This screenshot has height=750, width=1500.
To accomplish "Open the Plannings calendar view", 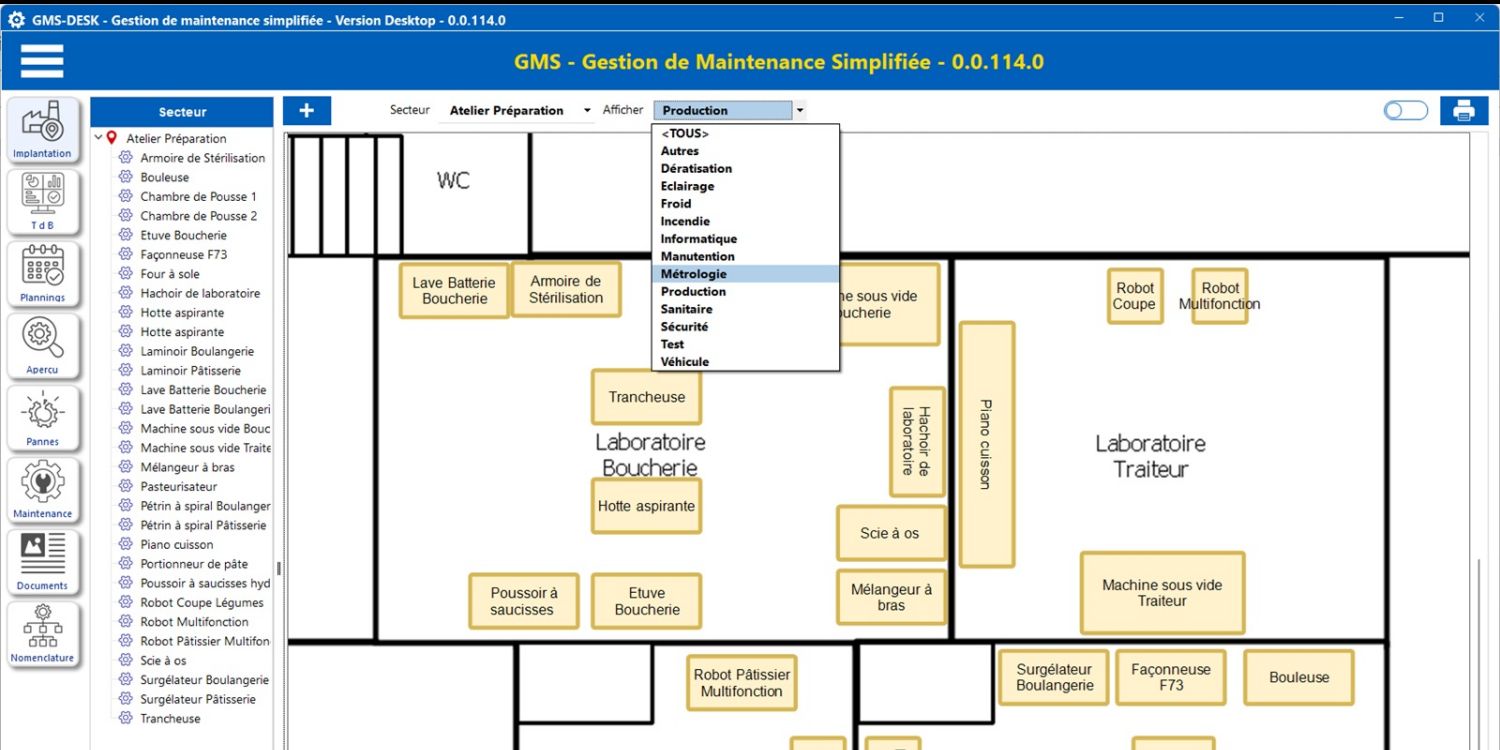I will coord(42,273).
